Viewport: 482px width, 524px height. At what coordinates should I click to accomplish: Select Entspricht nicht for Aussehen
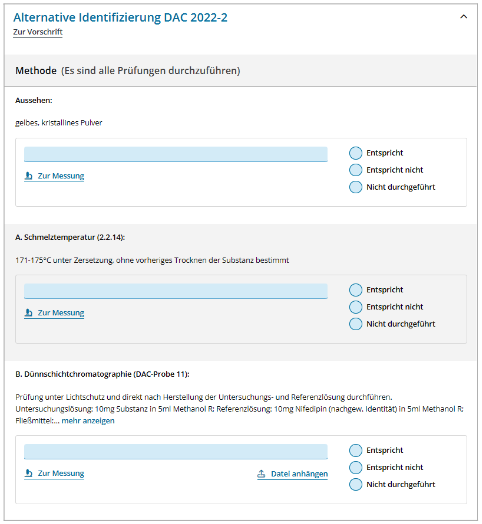tap(356, 170)
